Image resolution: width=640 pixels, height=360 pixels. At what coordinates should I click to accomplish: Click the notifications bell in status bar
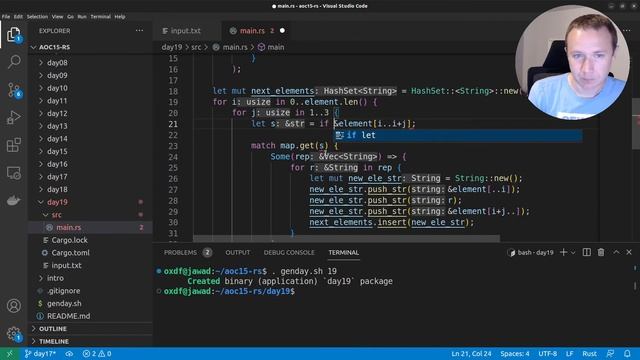click(x=627, y=353)
